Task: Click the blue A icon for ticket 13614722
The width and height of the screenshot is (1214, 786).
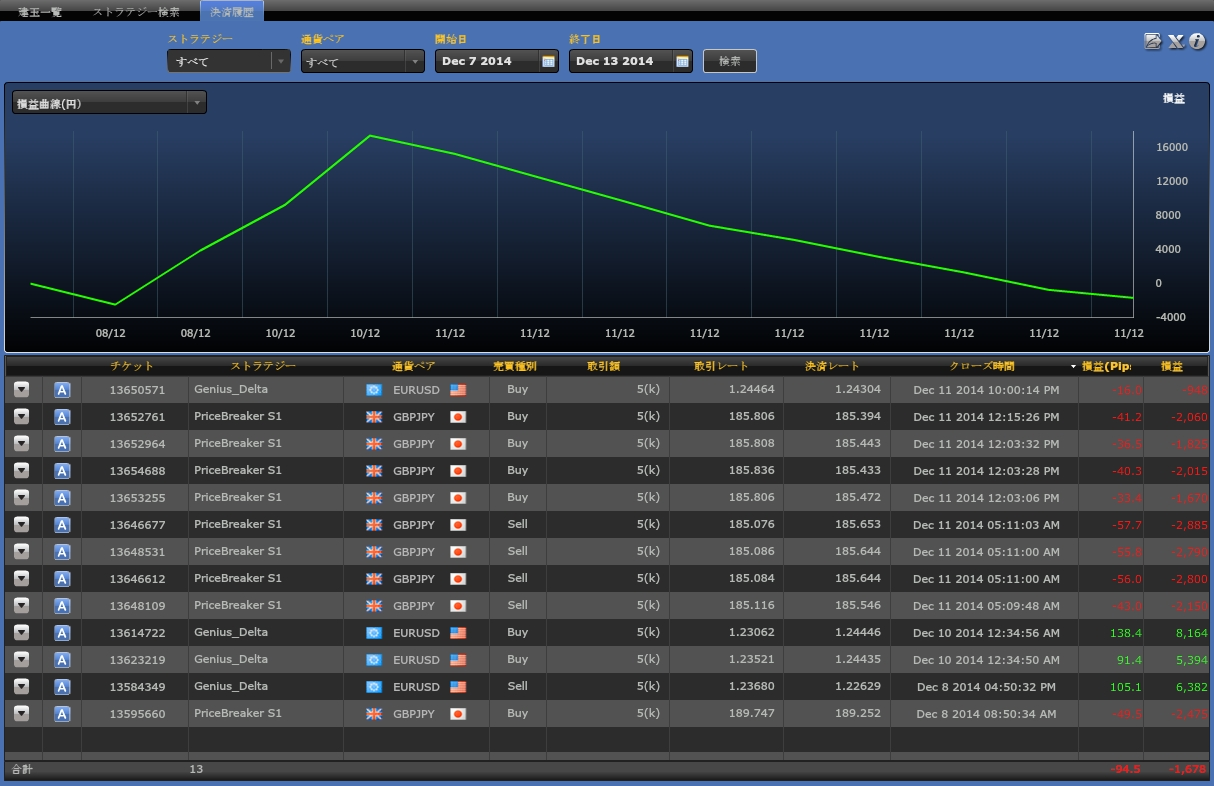Action: [x=62, y=633]
